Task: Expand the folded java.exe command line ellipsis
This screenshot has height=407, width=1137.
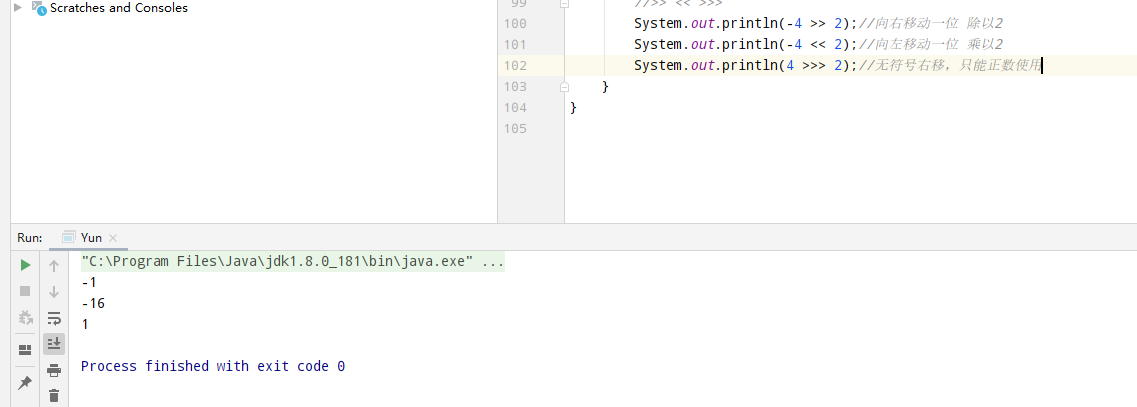Action: point(493,263)
